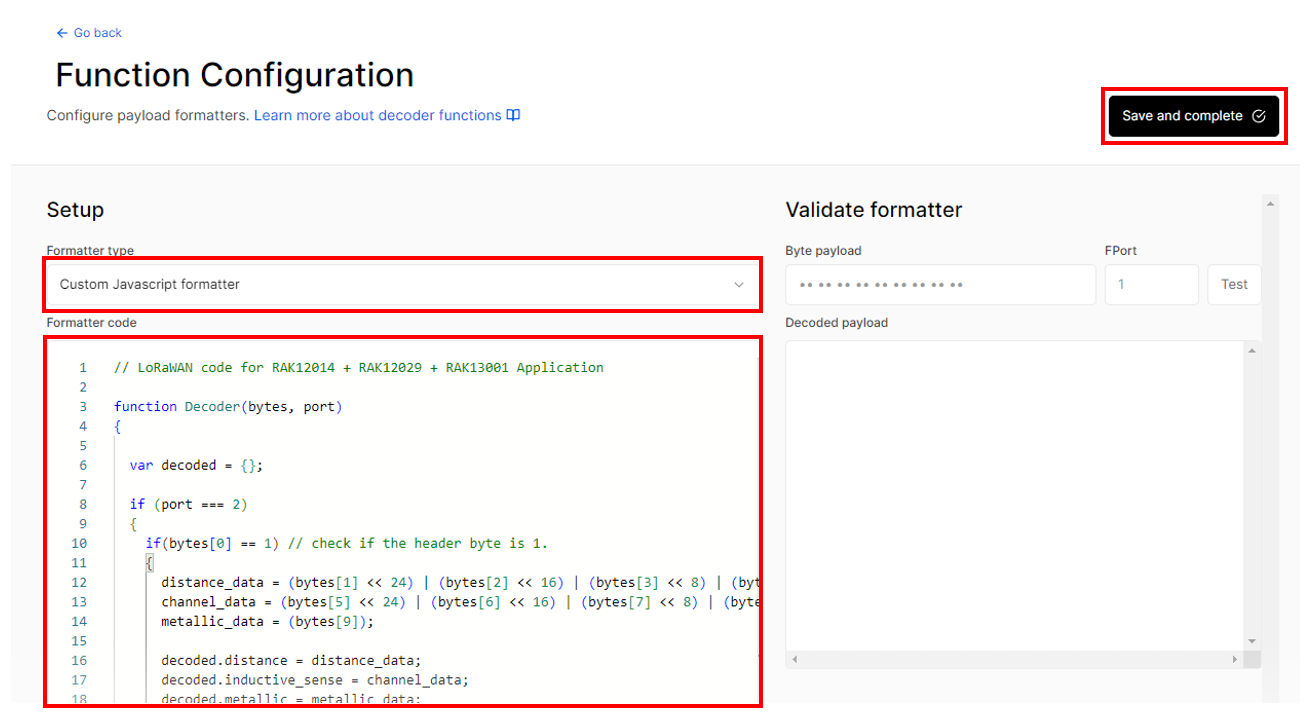
Task: Click line 17 'decoded.inductive_sense = channel_data;'
Action: [315, 680]
